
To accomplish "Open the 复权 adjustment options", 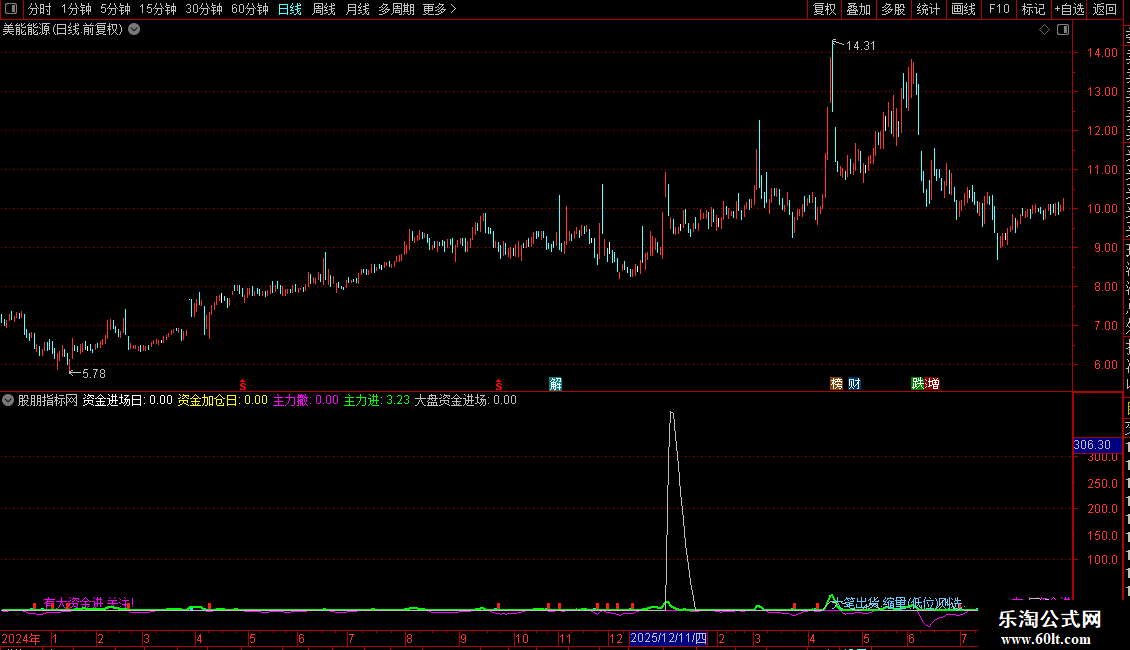I will click(x=824, y=9).
